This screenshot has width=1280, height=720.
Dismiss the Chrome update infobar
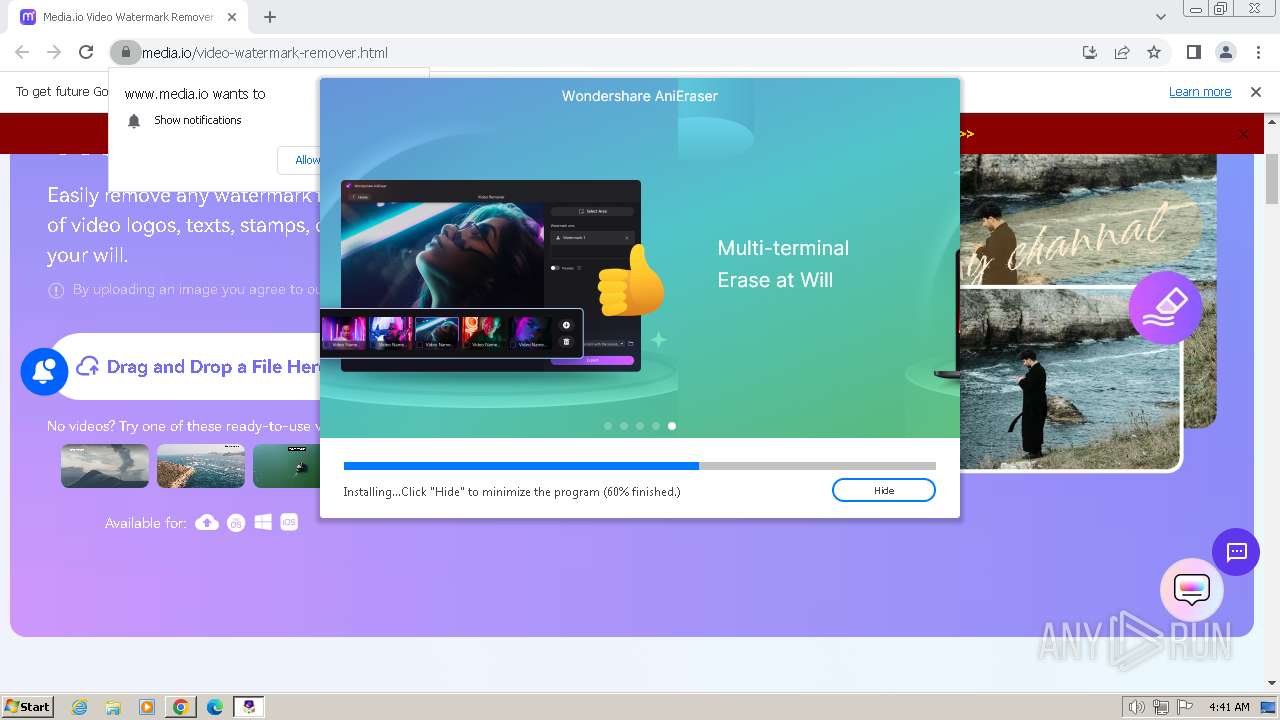click(x=1256, y=92)
